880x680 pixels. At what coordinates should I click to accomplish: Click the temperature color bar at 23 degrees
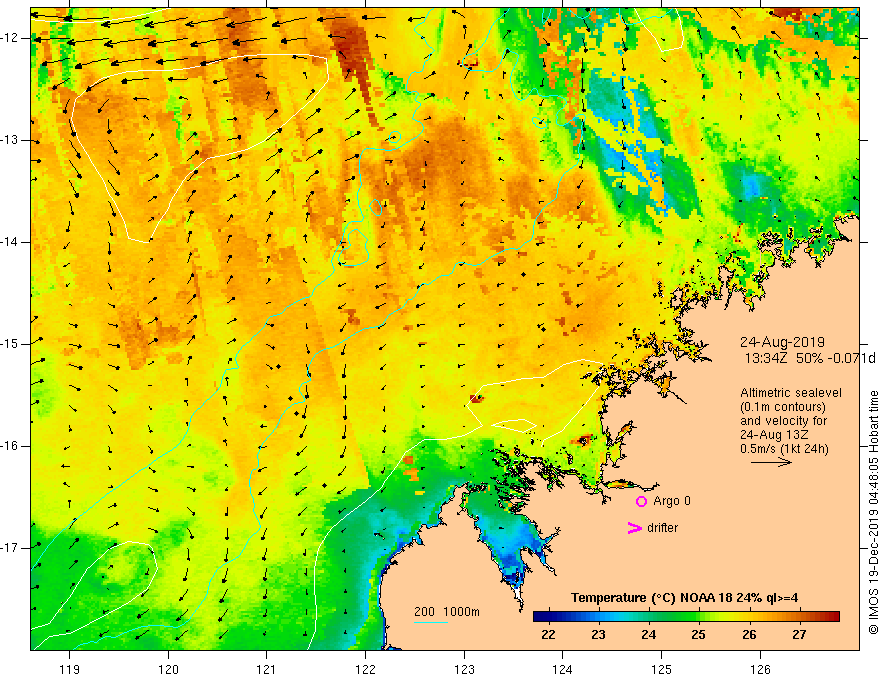pyautogui.click(x=598, y=617)
